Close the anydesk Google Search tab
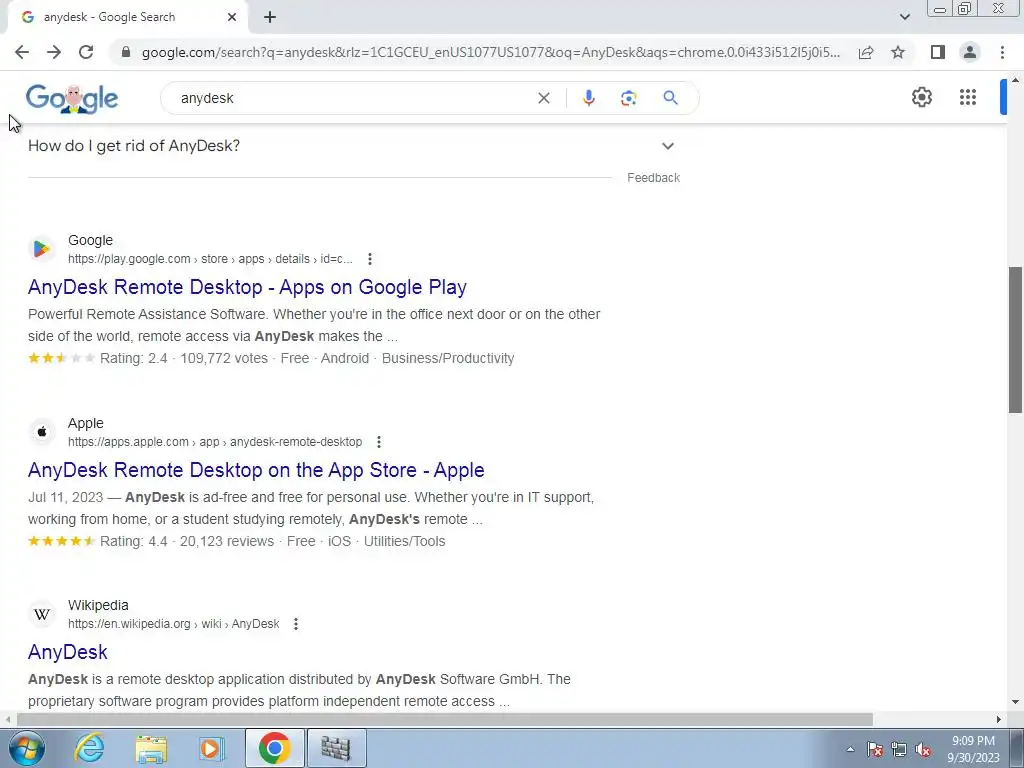This screenshot has height=768, width=1024. tap(232, 18)
